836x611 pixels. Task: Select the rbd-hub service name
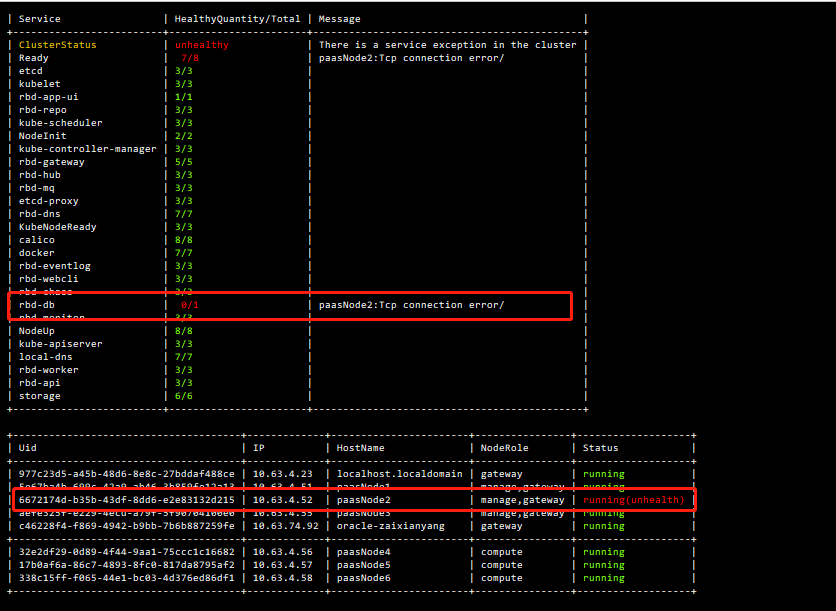pyautogui.click(x=39, y=175)
